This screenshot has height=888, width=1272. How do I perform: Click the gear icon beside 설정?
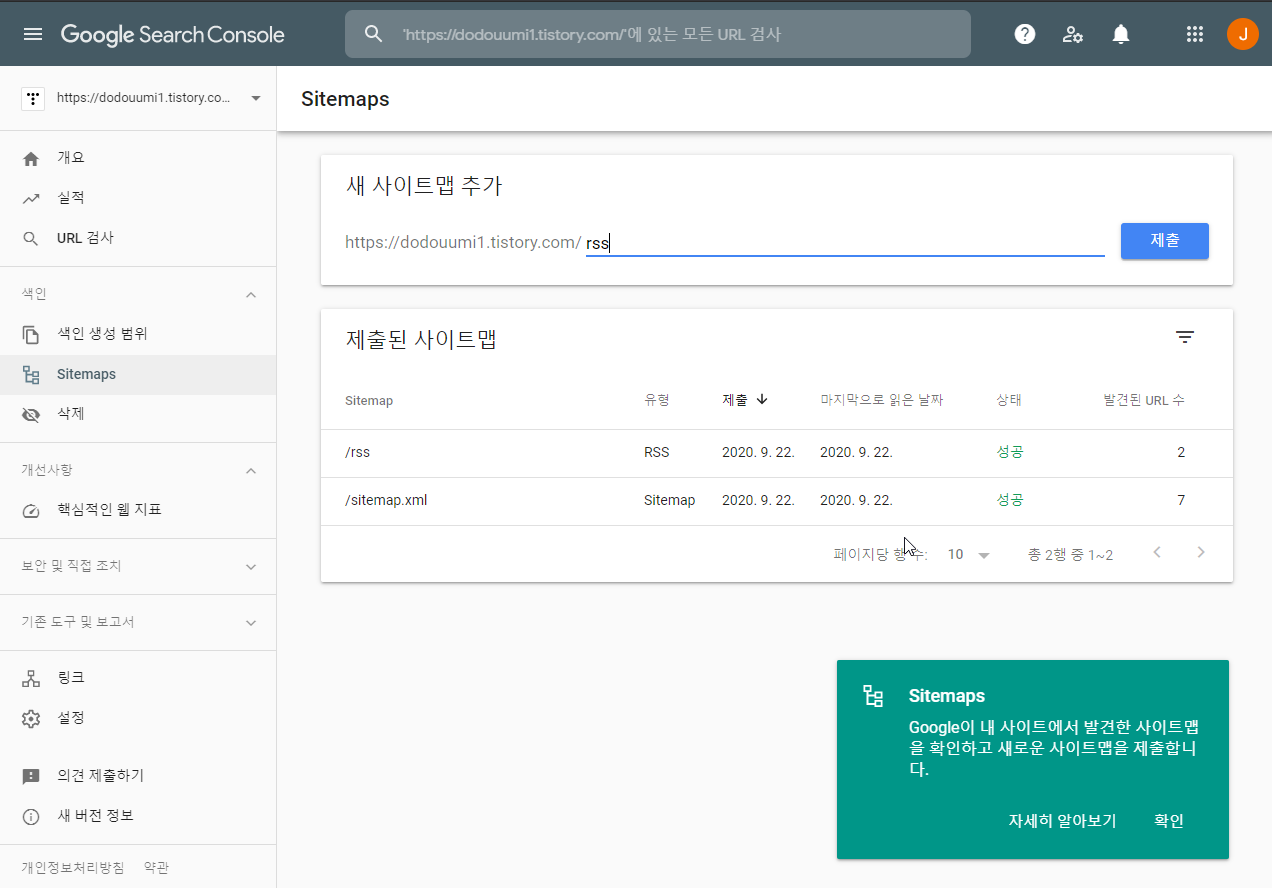(x=31, y=718)
